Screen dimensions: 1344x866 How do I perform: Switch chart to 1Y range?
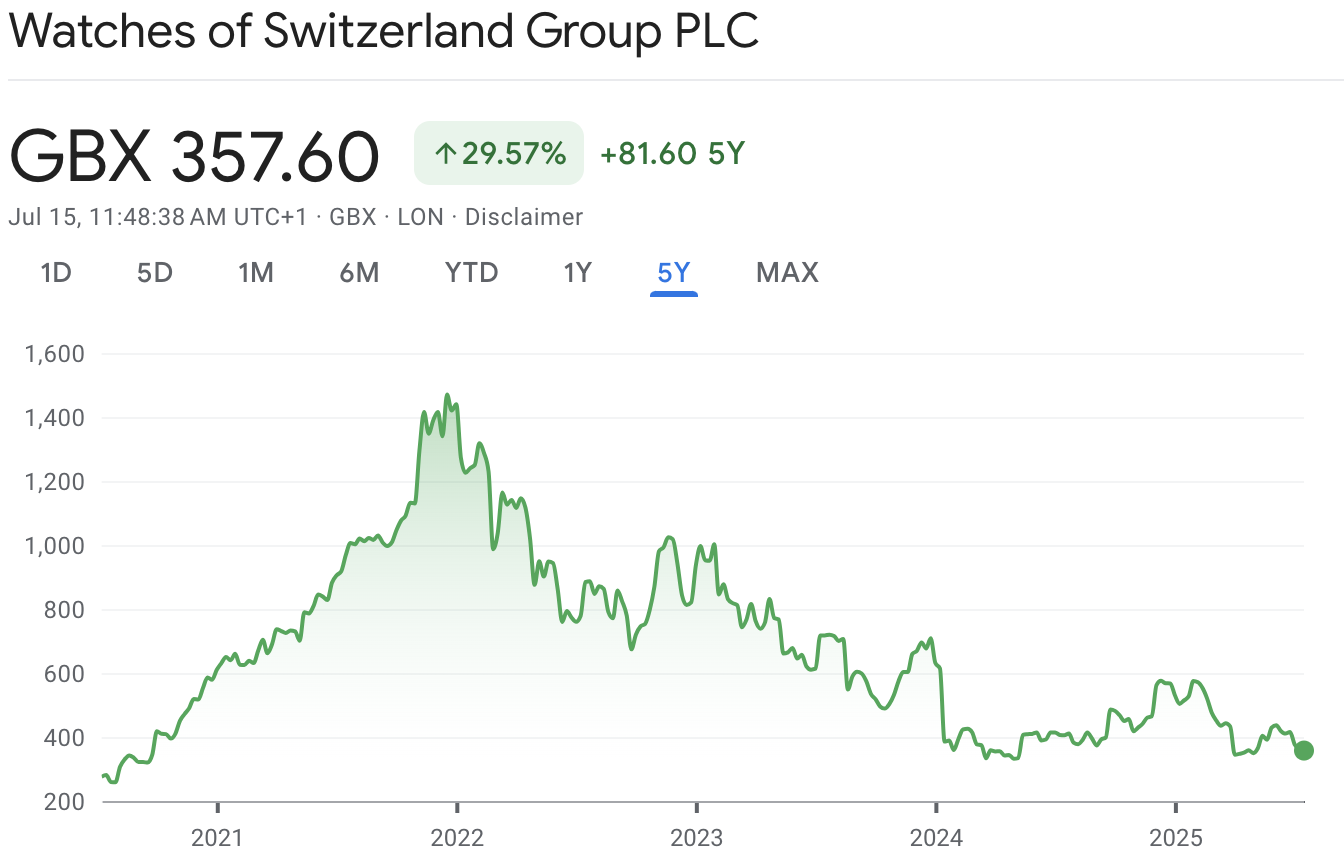(577, 272)
